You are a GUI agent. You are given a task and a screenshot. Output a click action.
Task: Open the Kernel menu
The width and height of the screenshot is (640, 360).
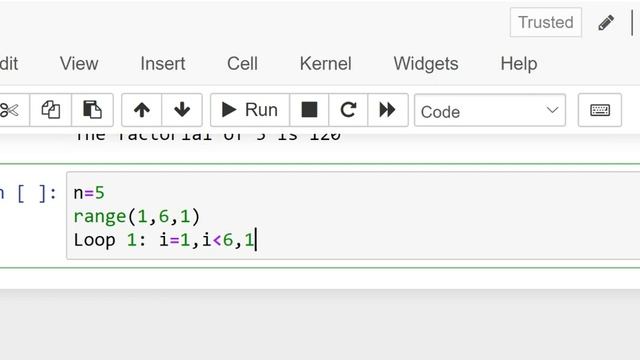point(325,64)
